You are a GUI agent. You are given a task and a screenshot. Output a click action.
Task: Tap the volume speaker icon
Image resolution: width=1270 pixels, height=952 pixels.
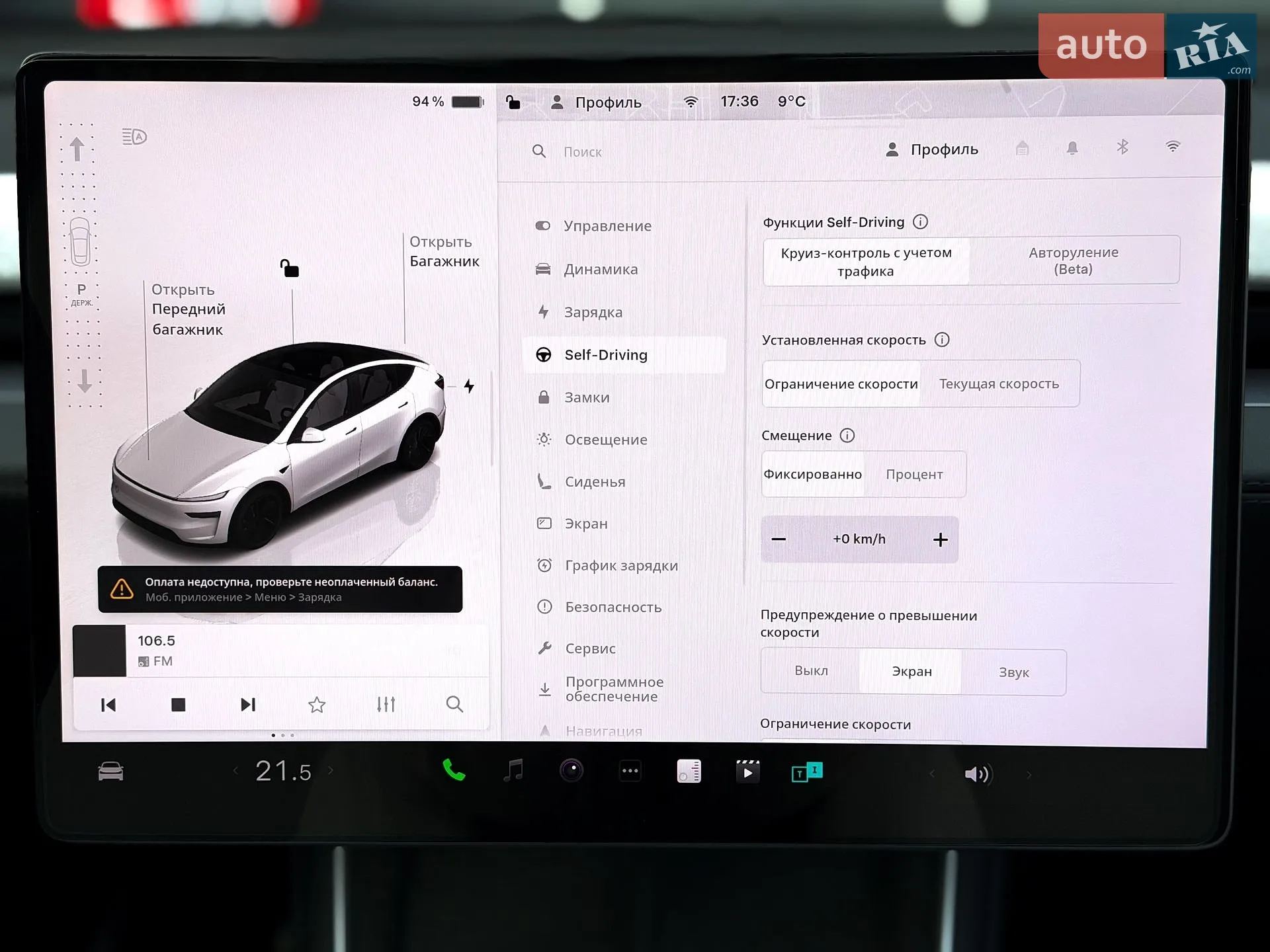coord(977,774)
